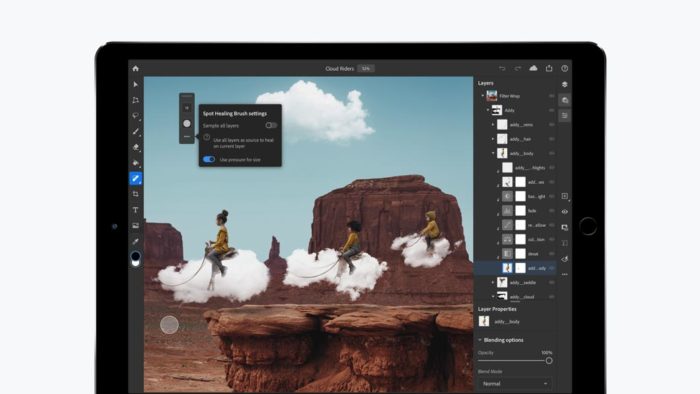Add a new layer with plus icon
Image resolution: width=700 pixels, height=394 pixels.
[x=564, y=196]
